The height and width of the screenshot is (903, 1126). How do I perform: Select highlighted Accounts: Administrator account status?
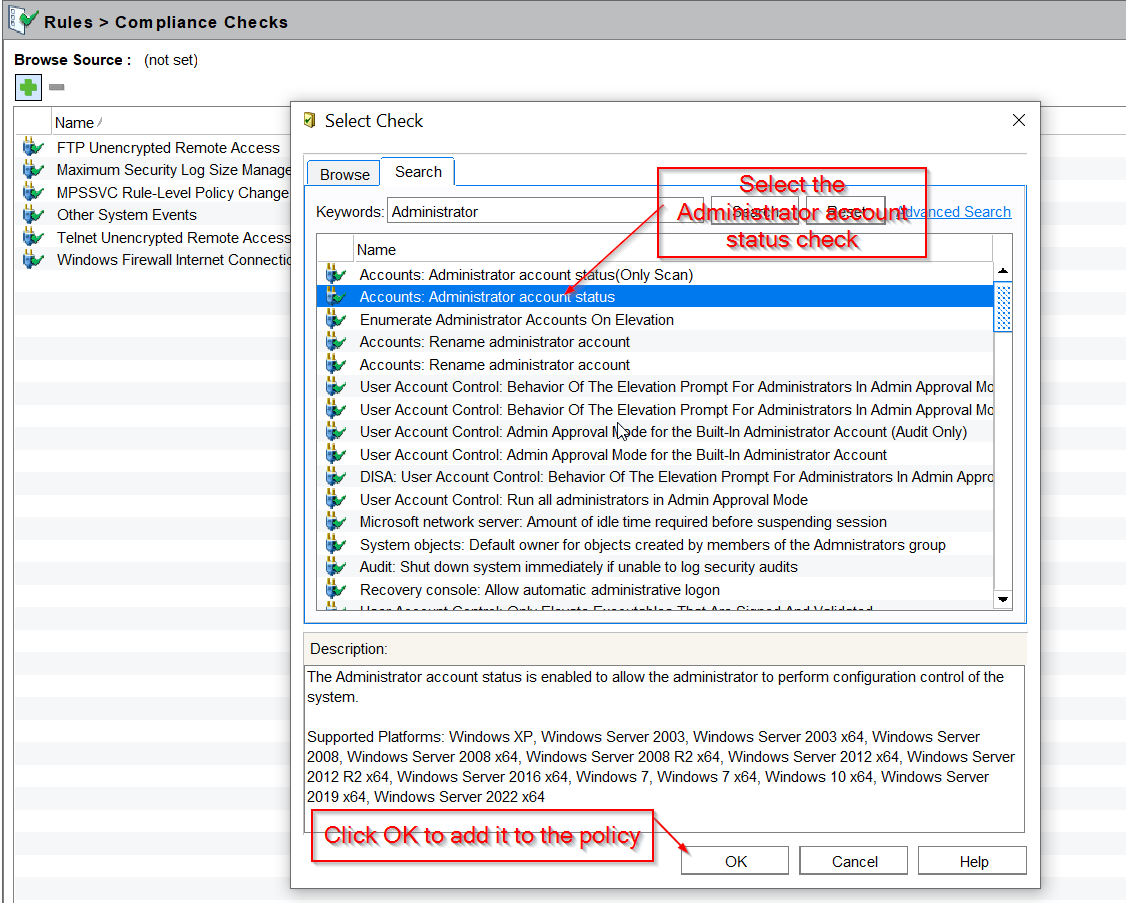(655, 297)
